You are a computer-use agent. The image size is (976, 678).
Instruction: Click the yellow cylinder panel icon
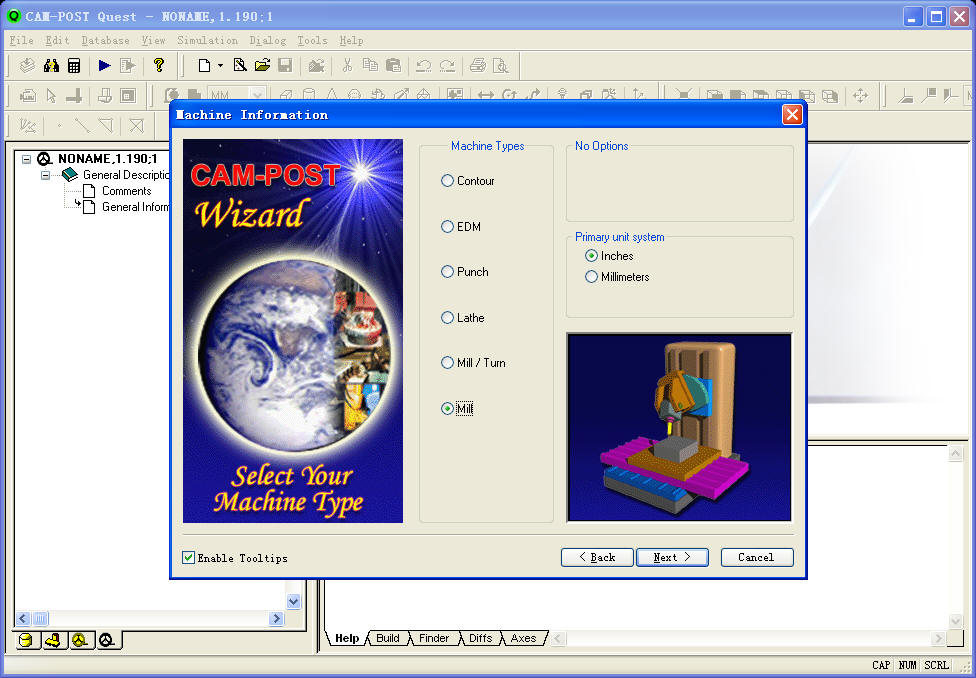(26, 640)
